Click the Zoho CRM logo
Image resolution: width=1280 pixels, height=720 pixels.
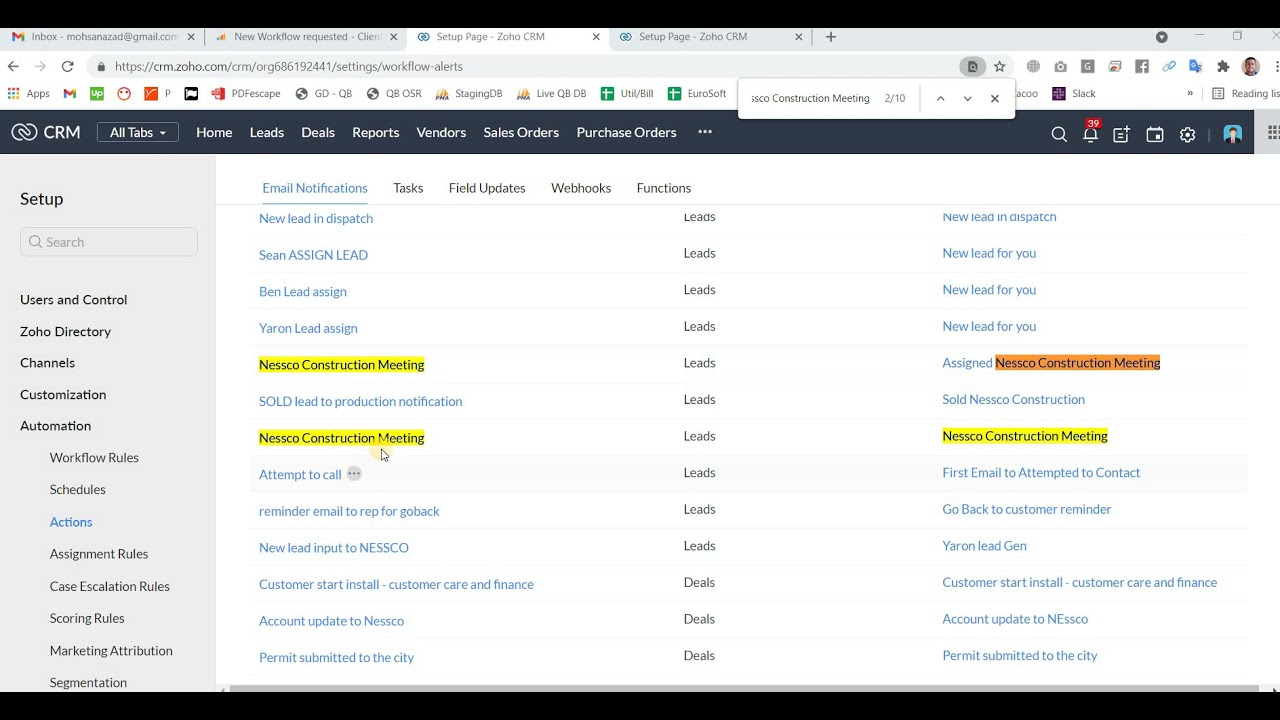(46, 132)
